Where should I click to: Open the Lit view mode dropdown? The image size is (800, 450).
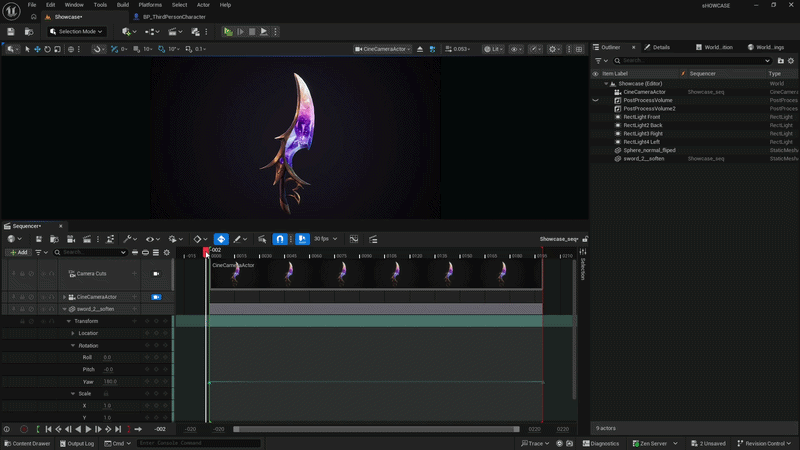[493, 49]
